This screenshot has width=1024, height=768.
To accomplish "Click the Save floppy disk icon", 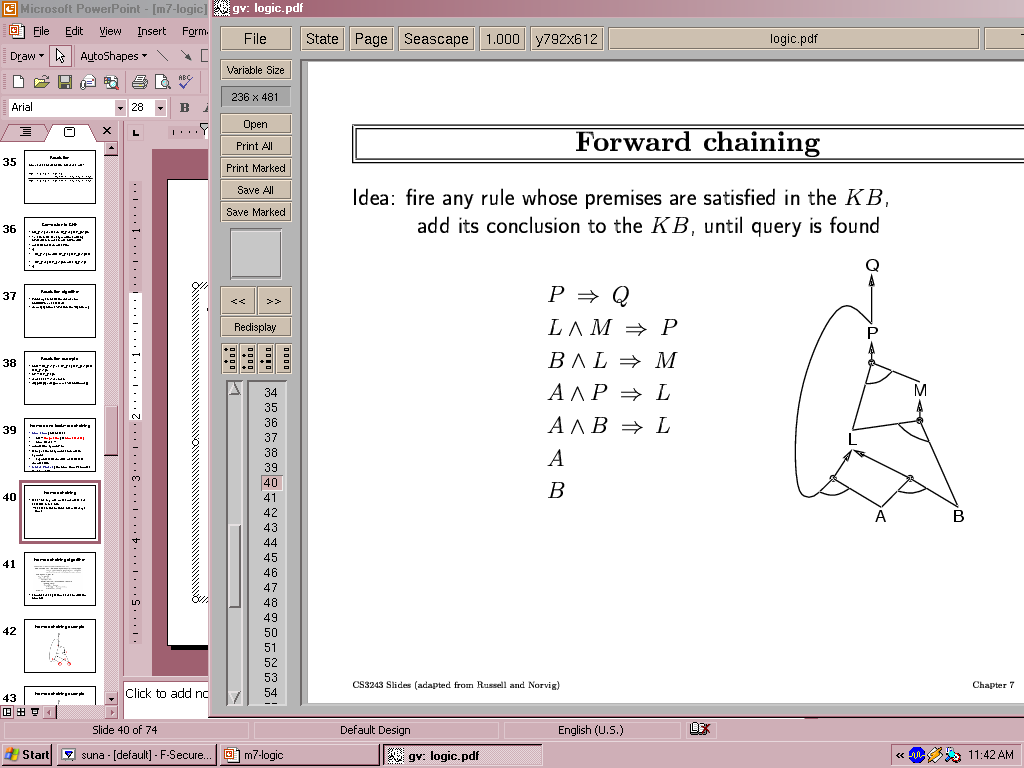I will [x=64, y=82].
